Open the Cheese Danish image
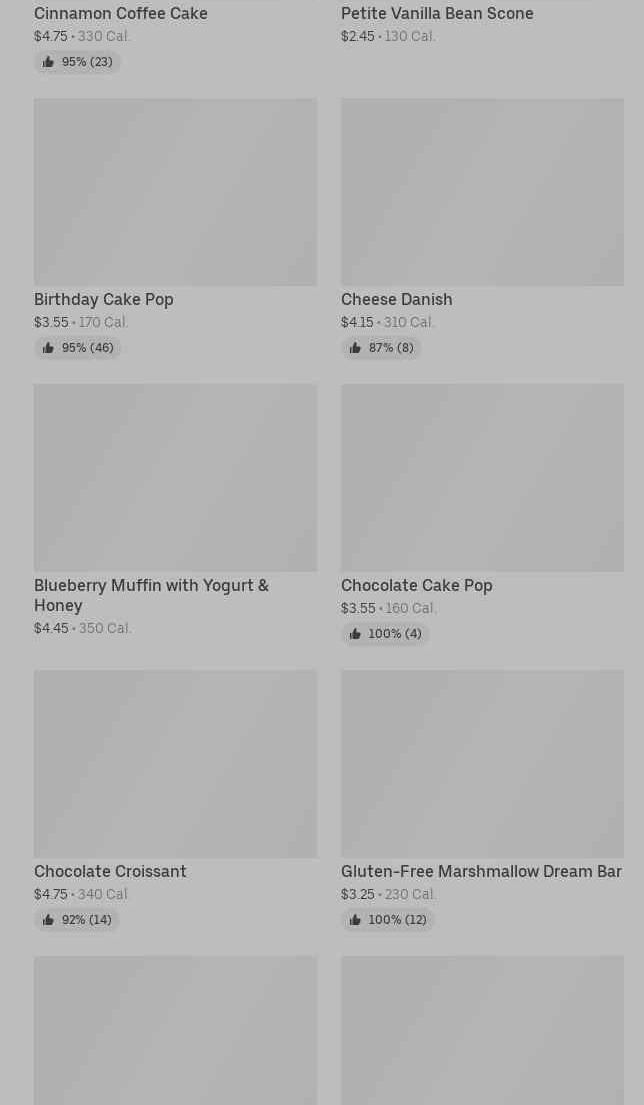The image size is (644, 1105). point(482,192)
